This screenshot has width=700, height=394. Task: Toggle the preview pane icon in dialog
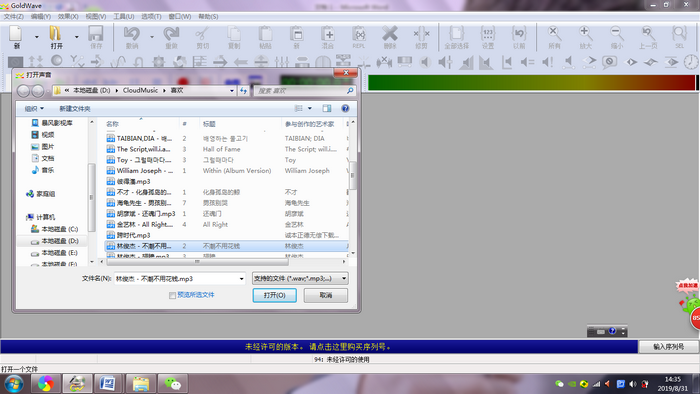(x=327, y=108)
